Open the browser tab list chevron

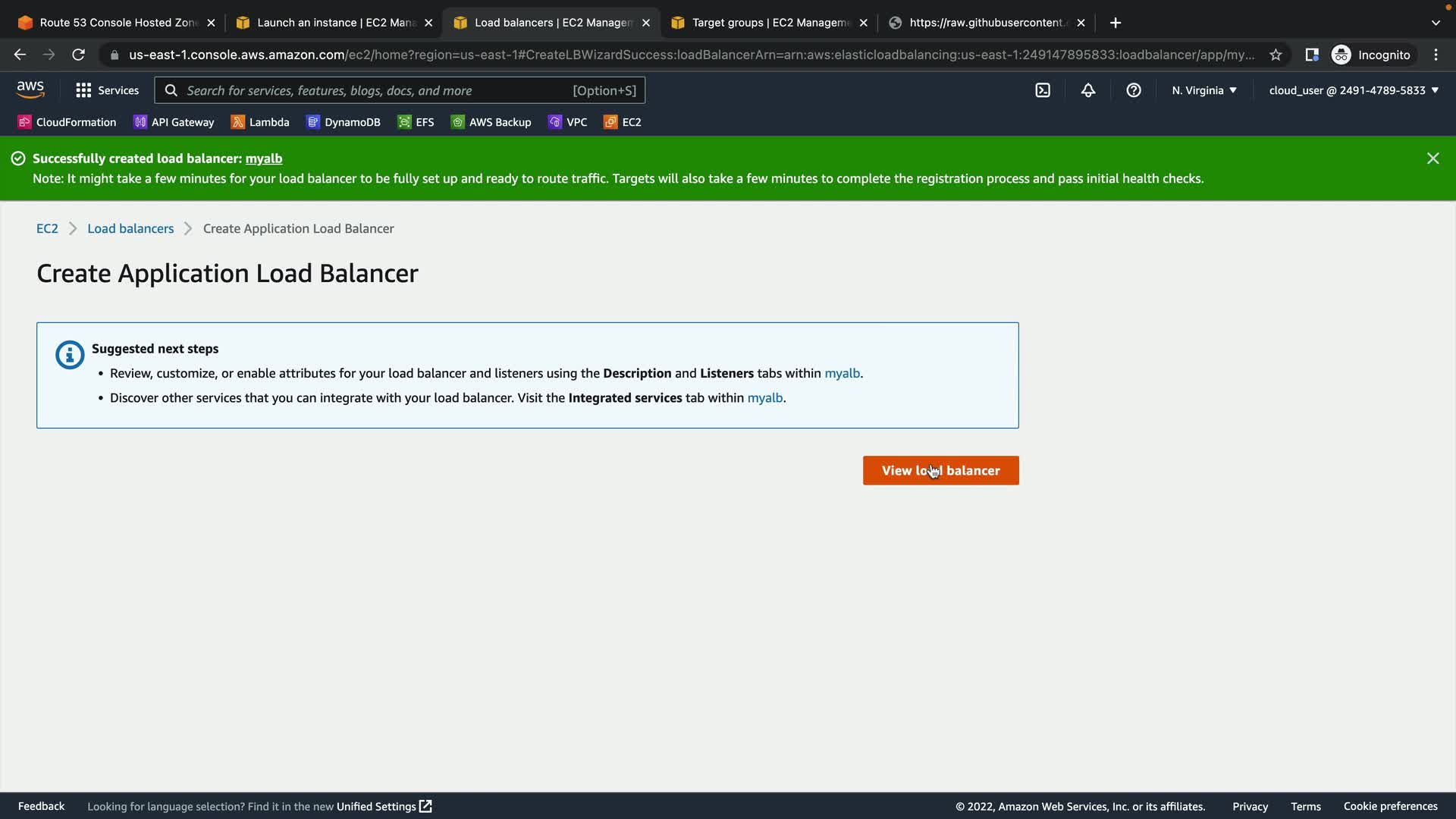[1436, 23]
